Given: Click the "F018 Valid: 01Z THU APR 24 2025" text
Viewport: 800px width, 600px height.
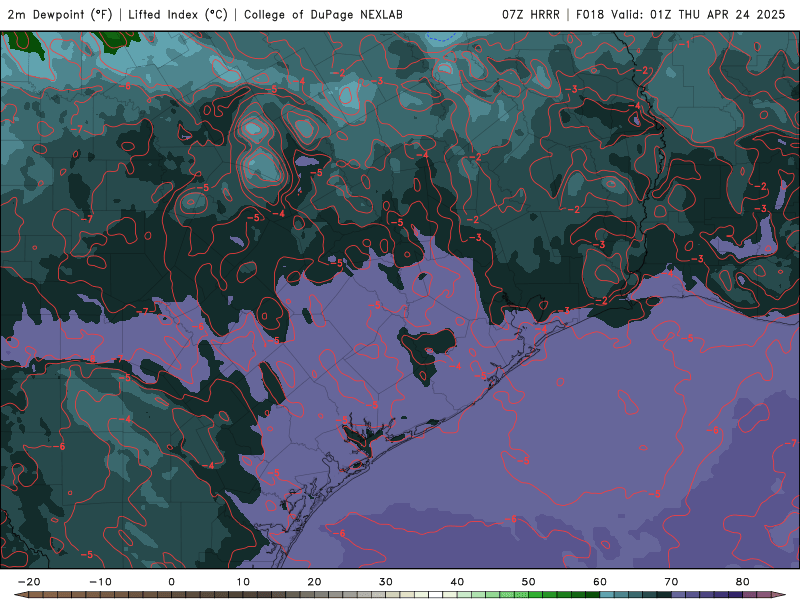Looking at the screenshot, I should pyautogui.click(x=681, y=15).
